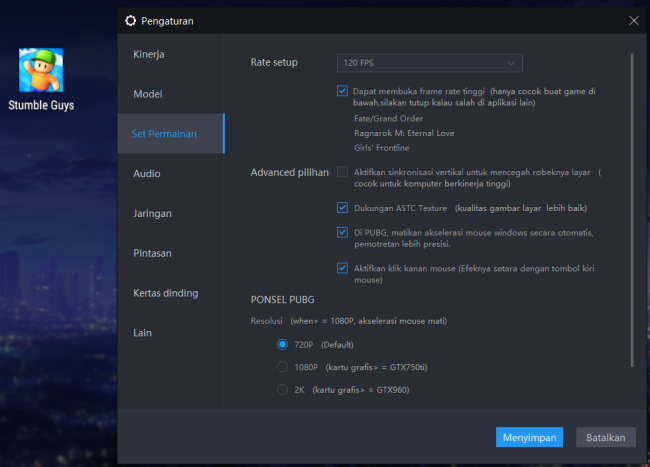Close the Pengaturan settings window
The image size is (650, 467).
pyautogui.click(x=633, y=21)
